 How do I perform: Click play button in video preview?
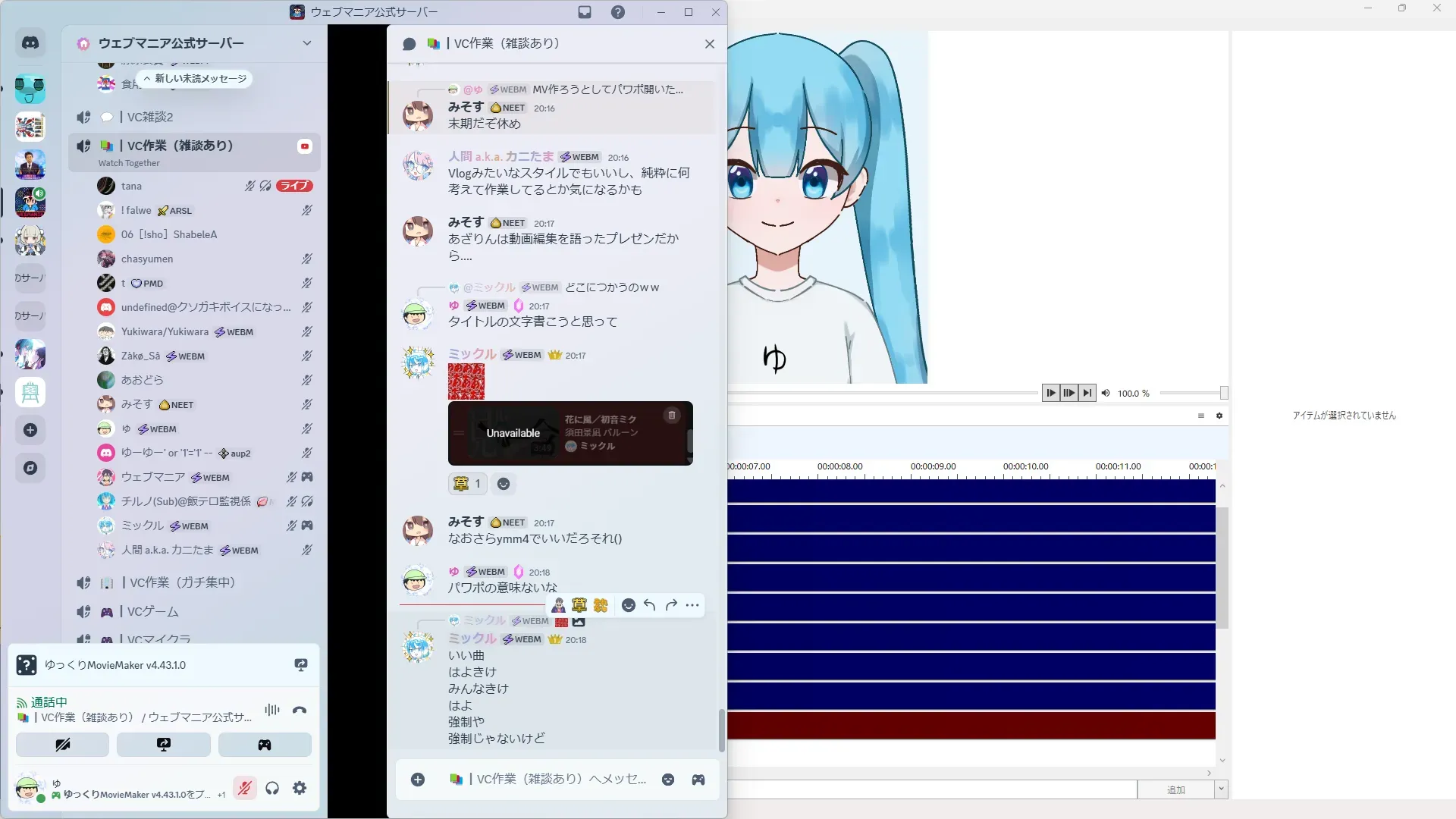pos(1050,393)
